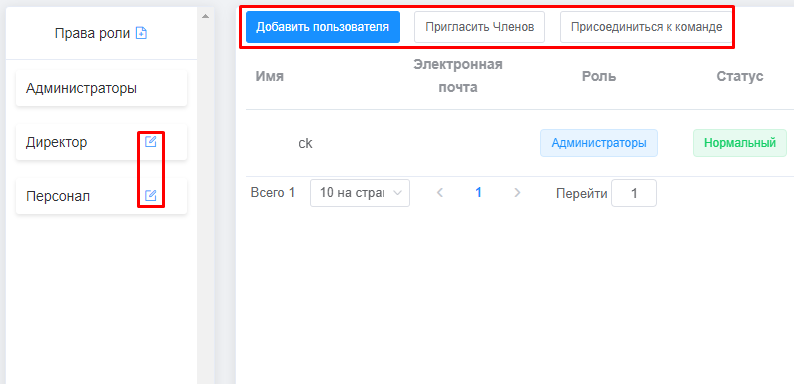Click the Нормальный status tag

pos(740,143)
